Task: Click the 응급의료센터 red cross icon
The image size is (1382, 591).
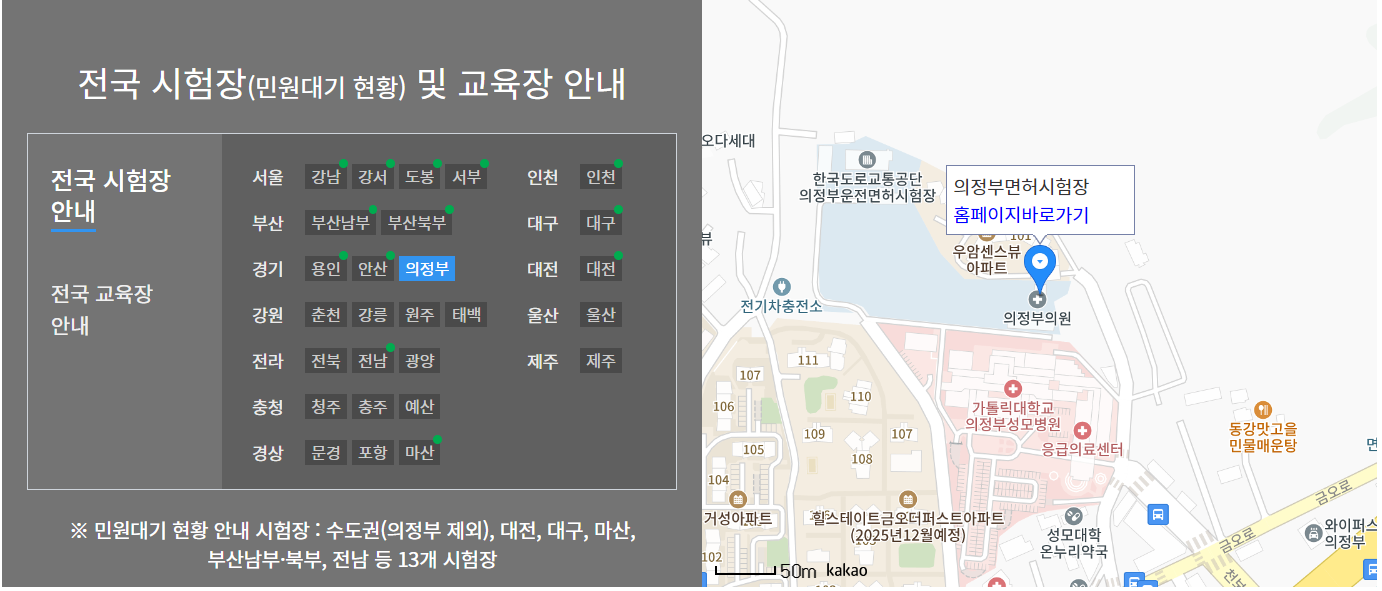Action: coord(1082,430)
